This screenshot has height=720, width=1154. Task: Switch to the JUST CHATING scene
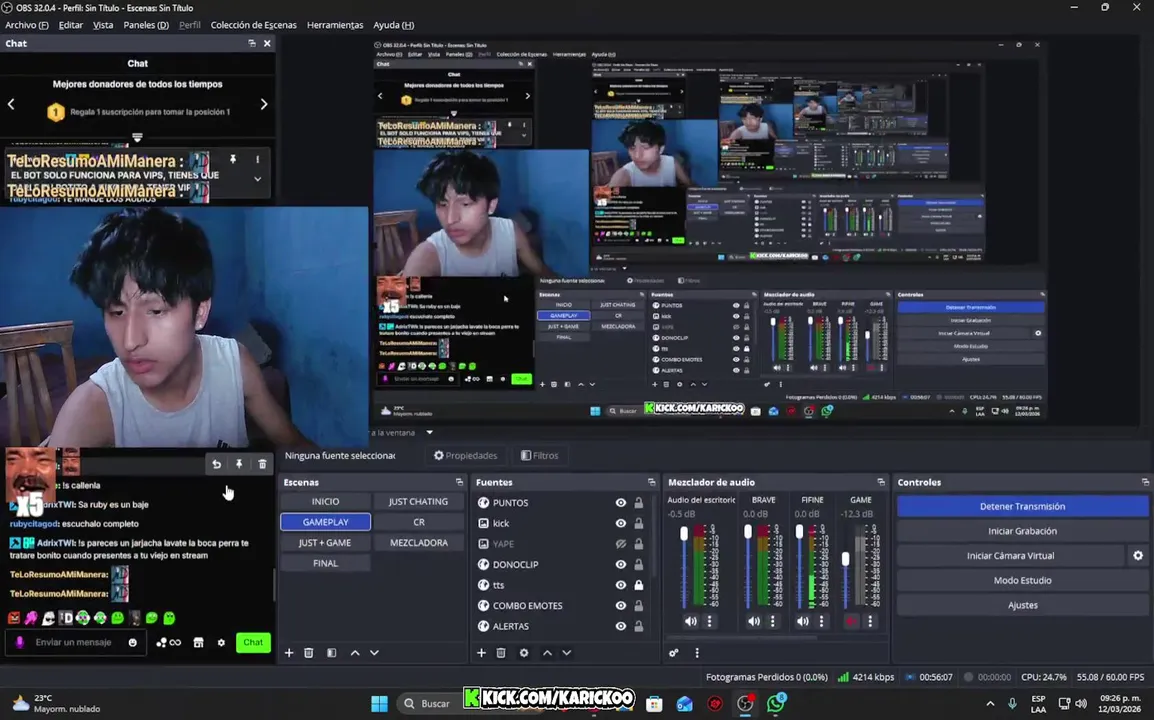pos(418,501)
